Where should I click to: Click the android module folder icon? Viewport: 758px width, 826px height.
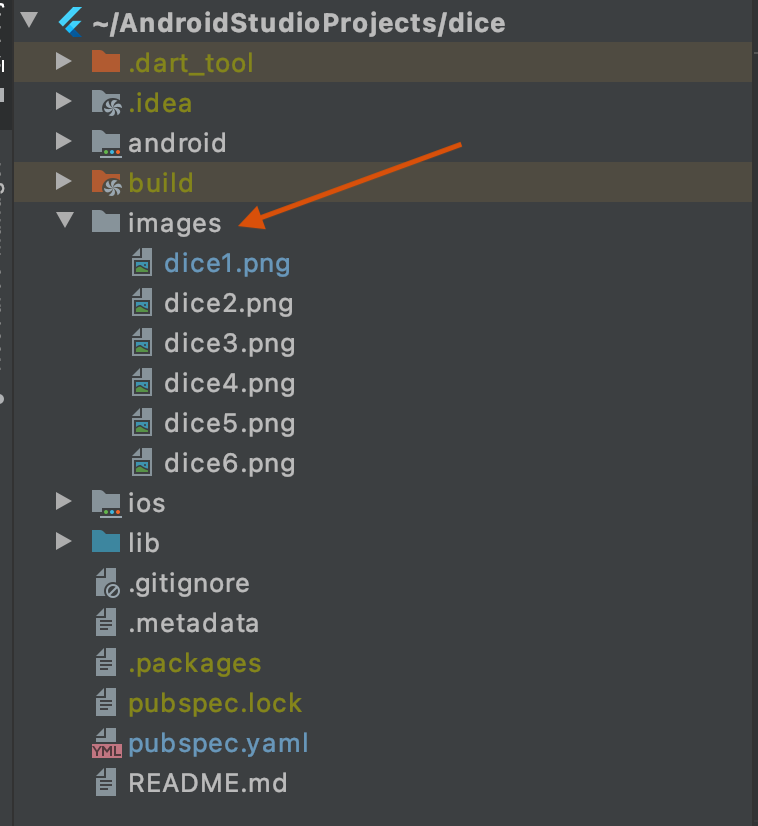[105, 143]
